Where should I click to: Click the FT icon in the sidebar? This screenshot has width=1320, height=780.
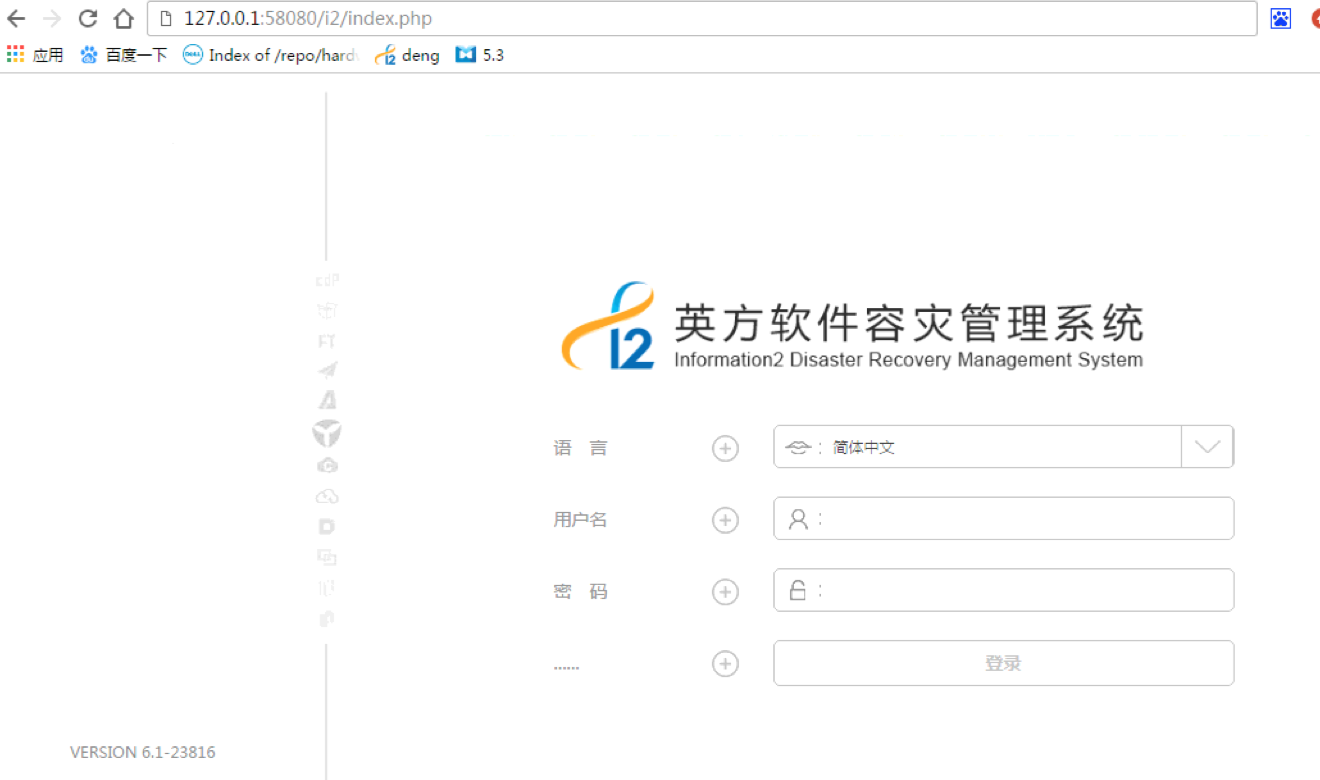327,341
